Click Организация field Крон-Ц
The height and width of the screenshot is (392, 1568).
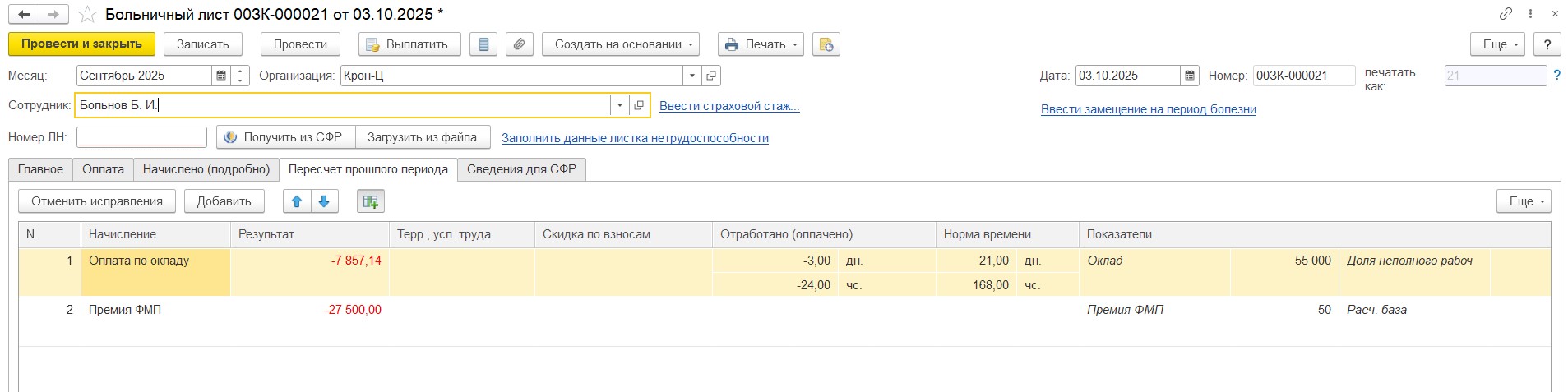tap(511, 76)
